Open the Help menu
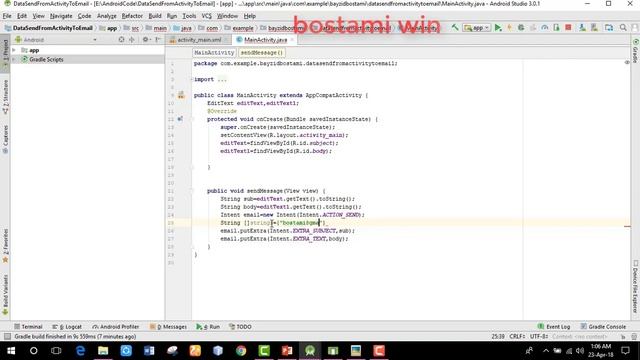 pyautogui.click(x=249, y=16)
